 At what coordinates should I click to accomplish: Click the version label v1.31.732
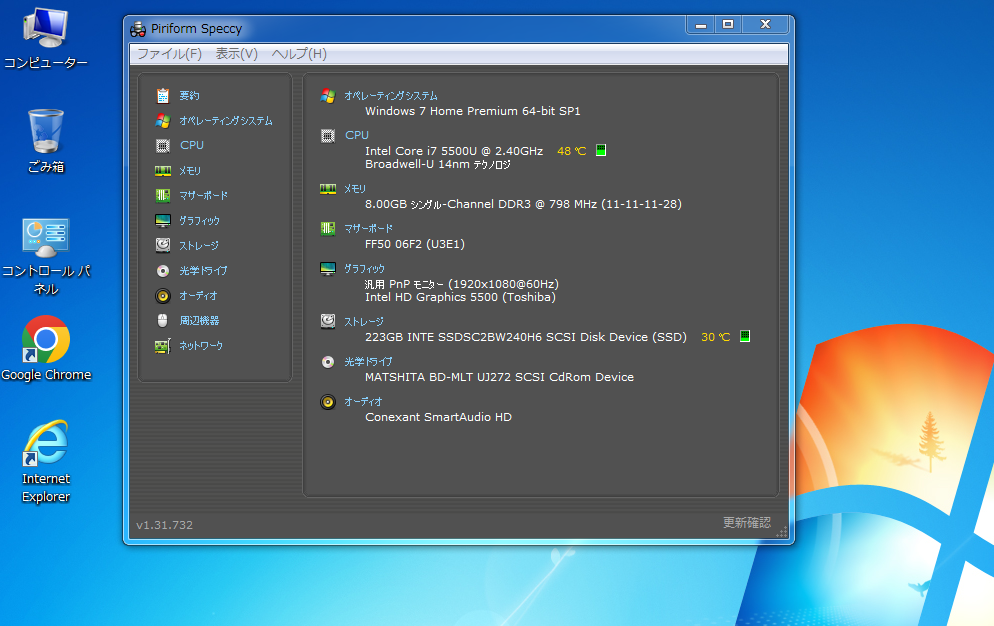coord(164,525)
